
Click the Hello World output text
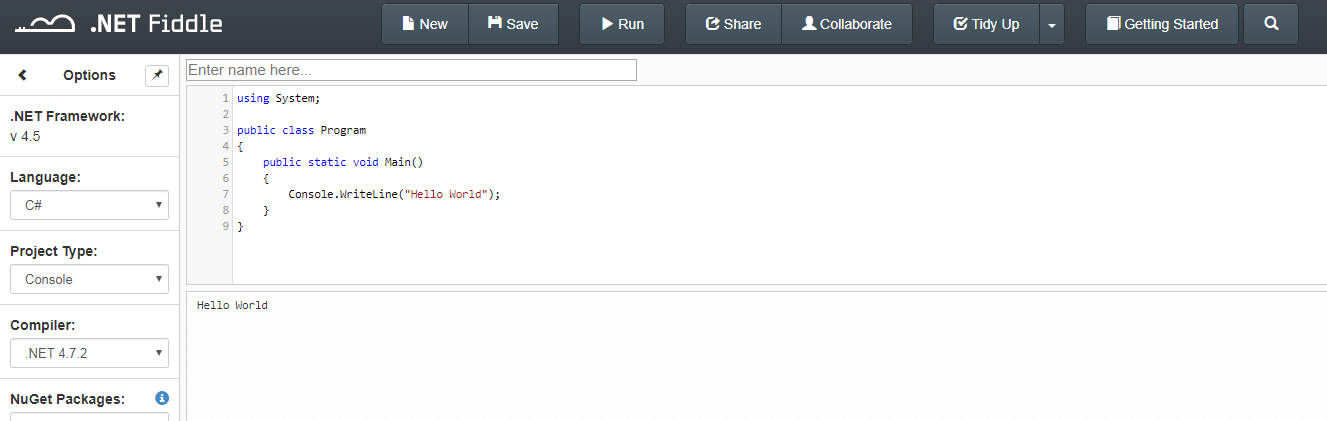(x=232, y=305)
